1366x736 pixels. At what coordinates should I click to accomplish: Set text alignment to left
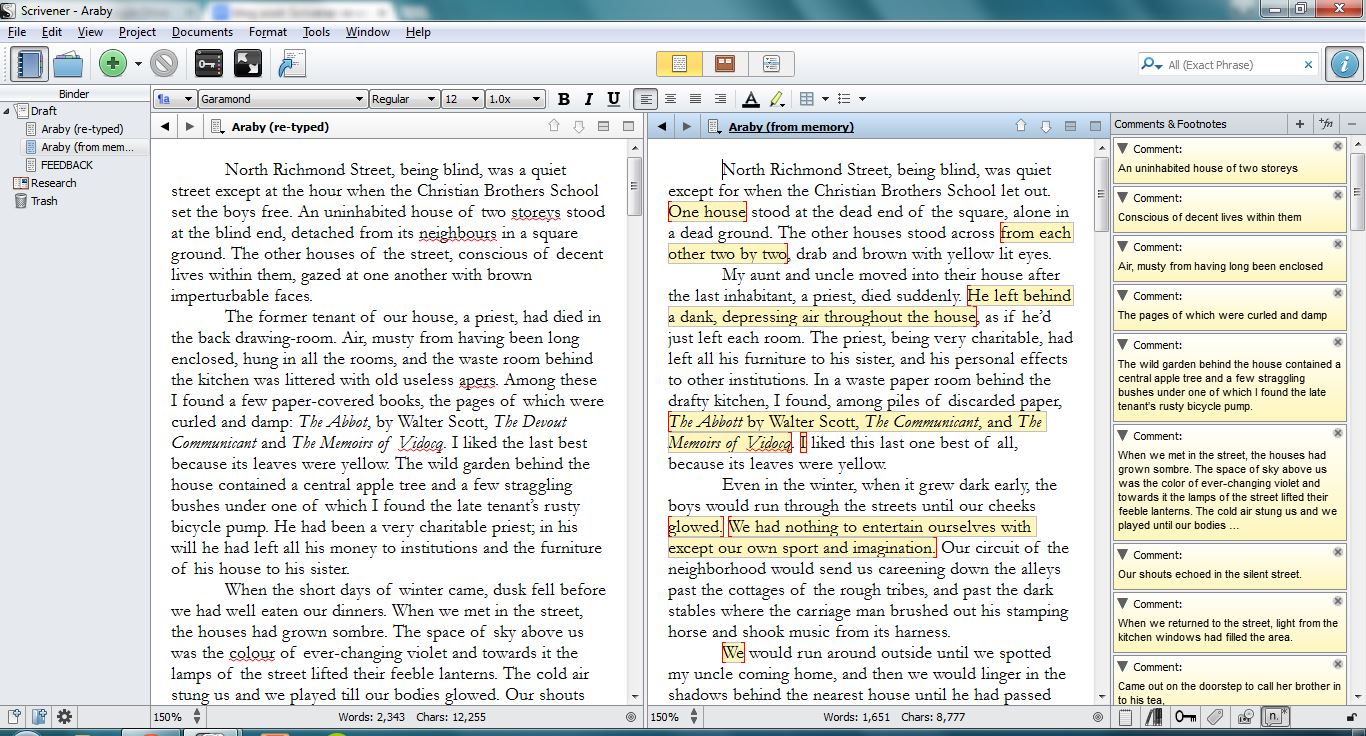[x=646, y=99]
